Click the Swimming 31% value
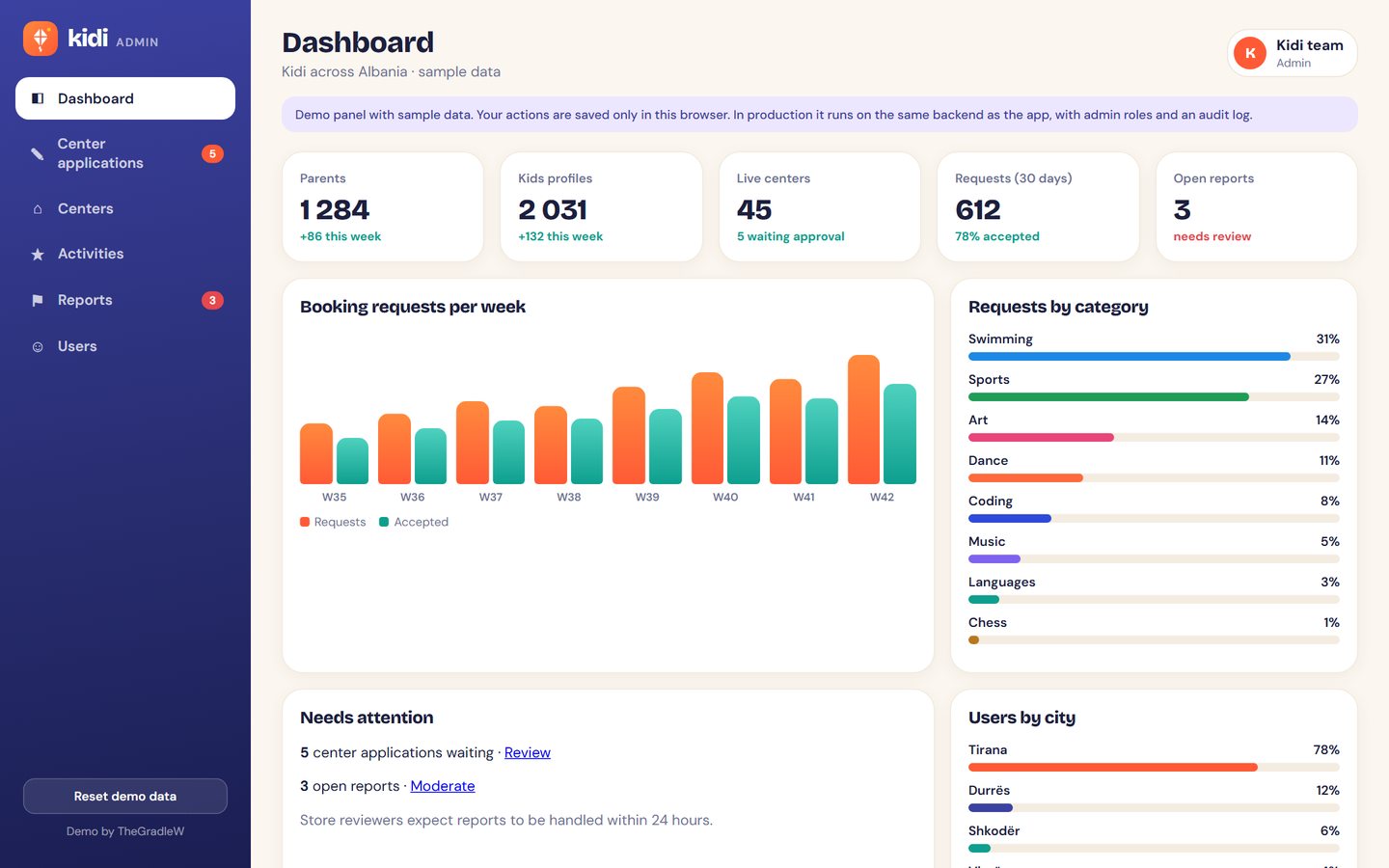1389x868 pixels. point(1328,339)
